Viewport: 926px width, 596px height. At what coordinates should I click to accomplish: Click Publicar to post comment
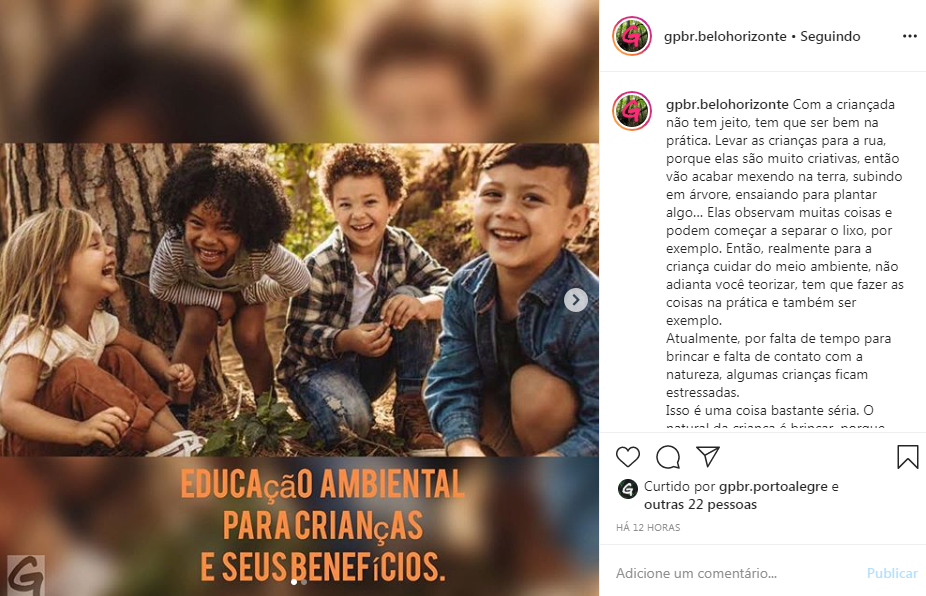pos(892,573)
